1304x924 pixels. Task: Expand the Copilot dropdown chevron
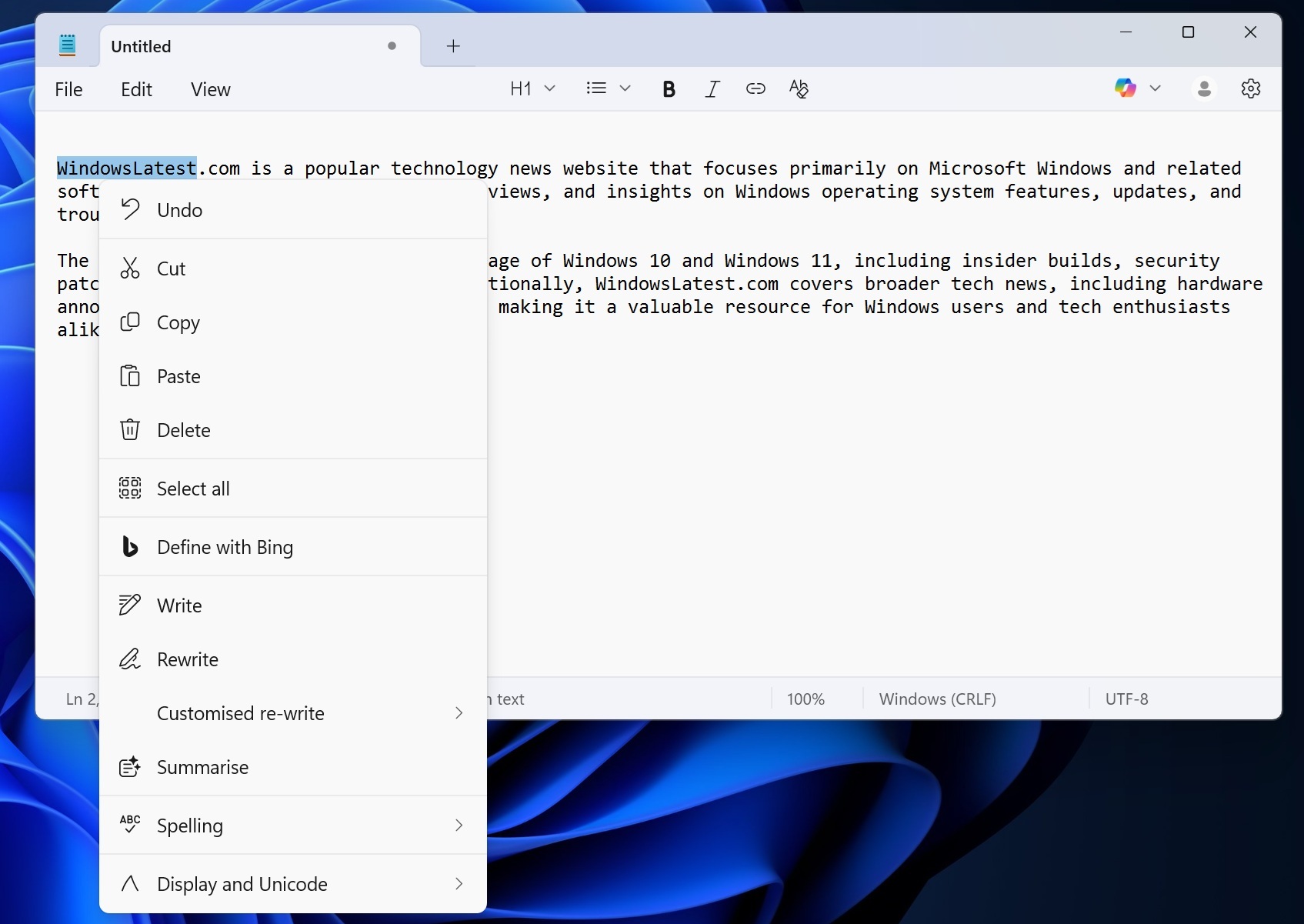pos(1155,88)
